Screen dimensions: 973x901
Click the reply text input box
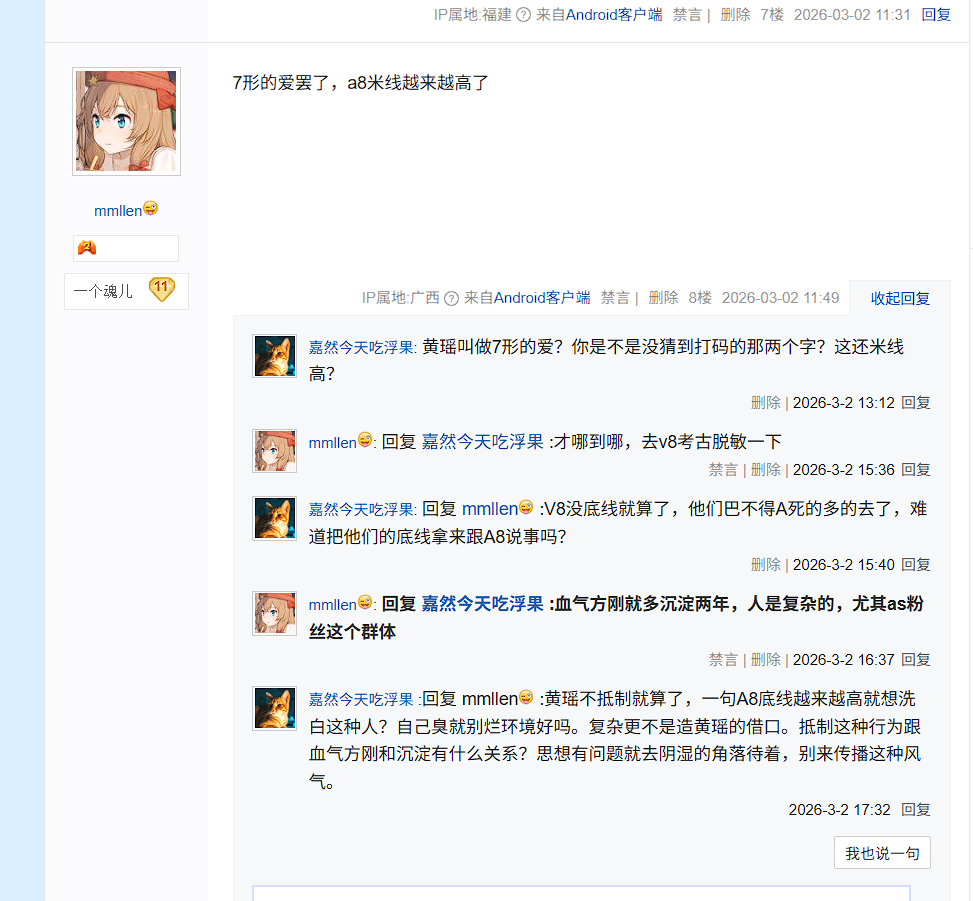581,893
